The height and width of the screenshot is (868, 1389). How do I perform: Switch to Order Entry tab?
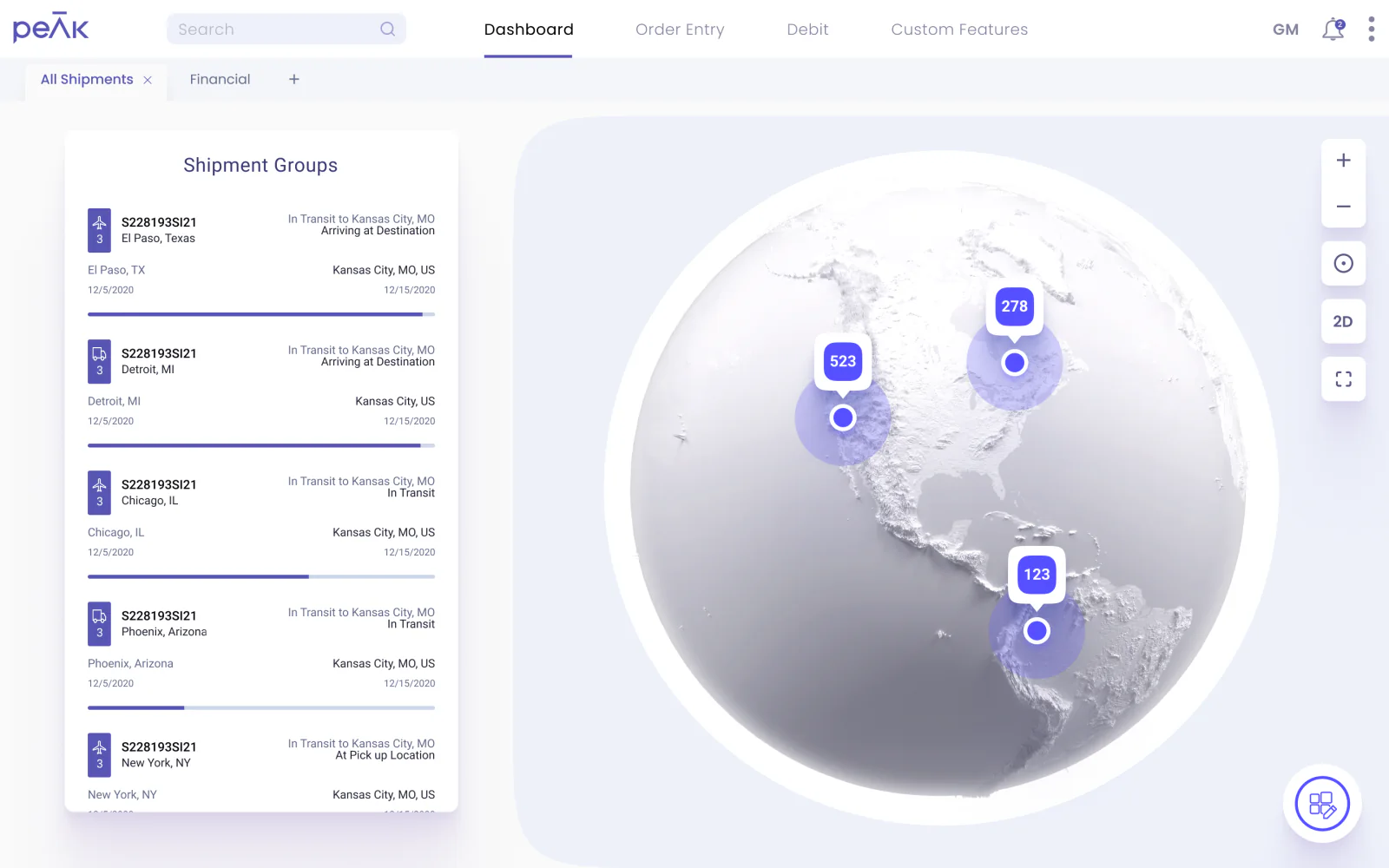click(x=680, y=30)
